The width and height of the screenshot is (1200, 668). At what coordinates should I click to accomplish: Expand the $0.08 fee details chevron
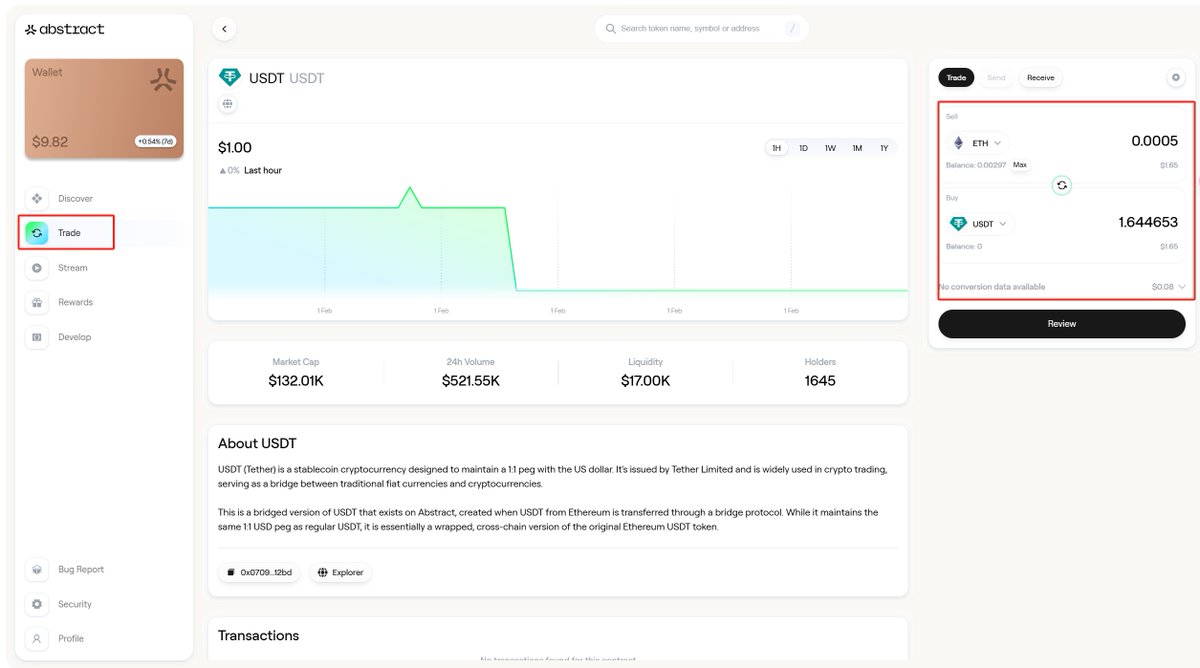(x=1182, y=287)
